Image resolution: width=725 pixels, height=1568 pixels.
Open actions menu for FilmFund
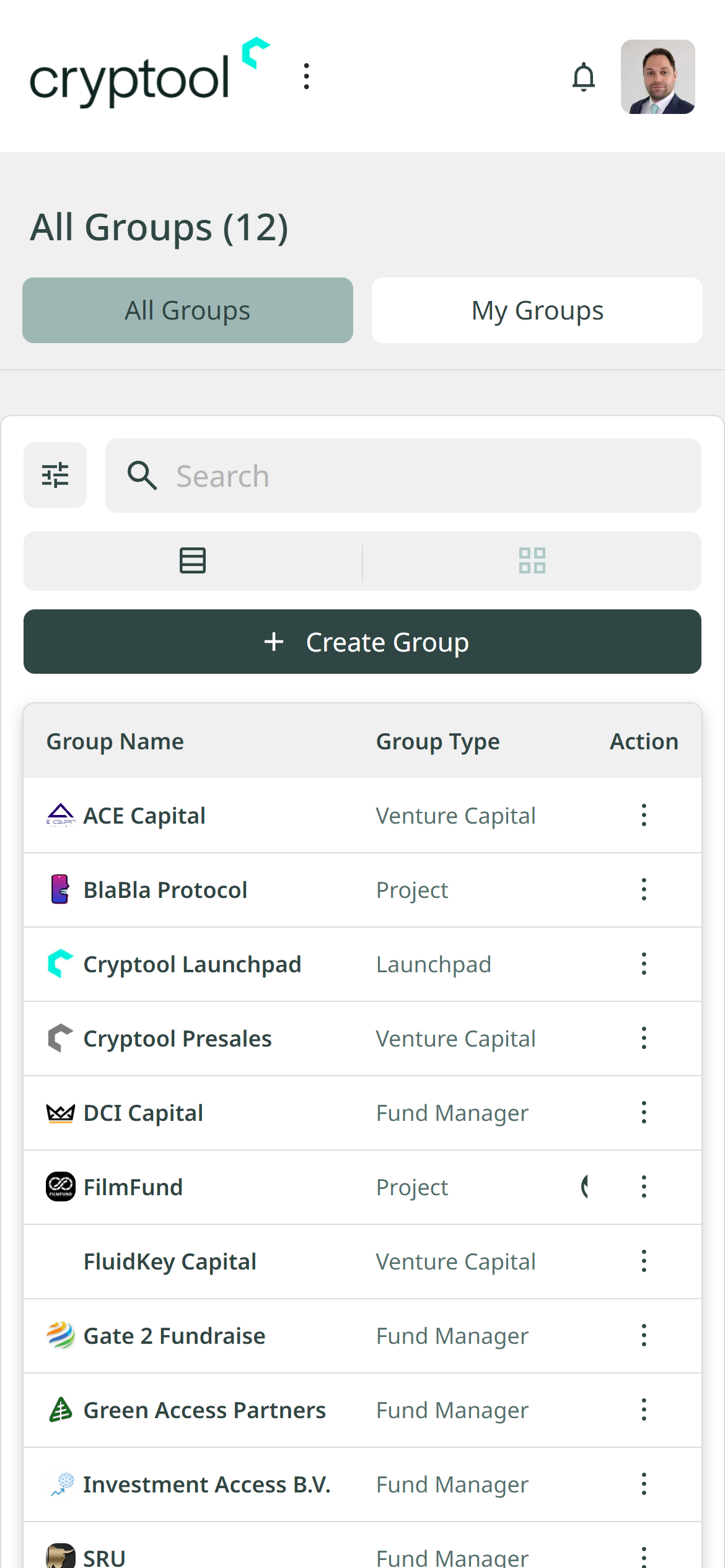[644, 1187]
